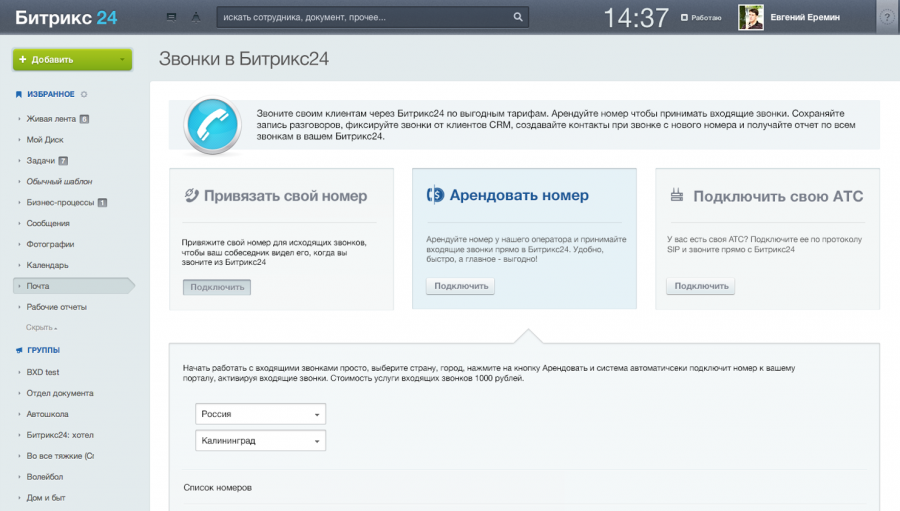Select the Подключить свою АТС card title
Screen dimensions: 900x511
[x=778, y=196]
